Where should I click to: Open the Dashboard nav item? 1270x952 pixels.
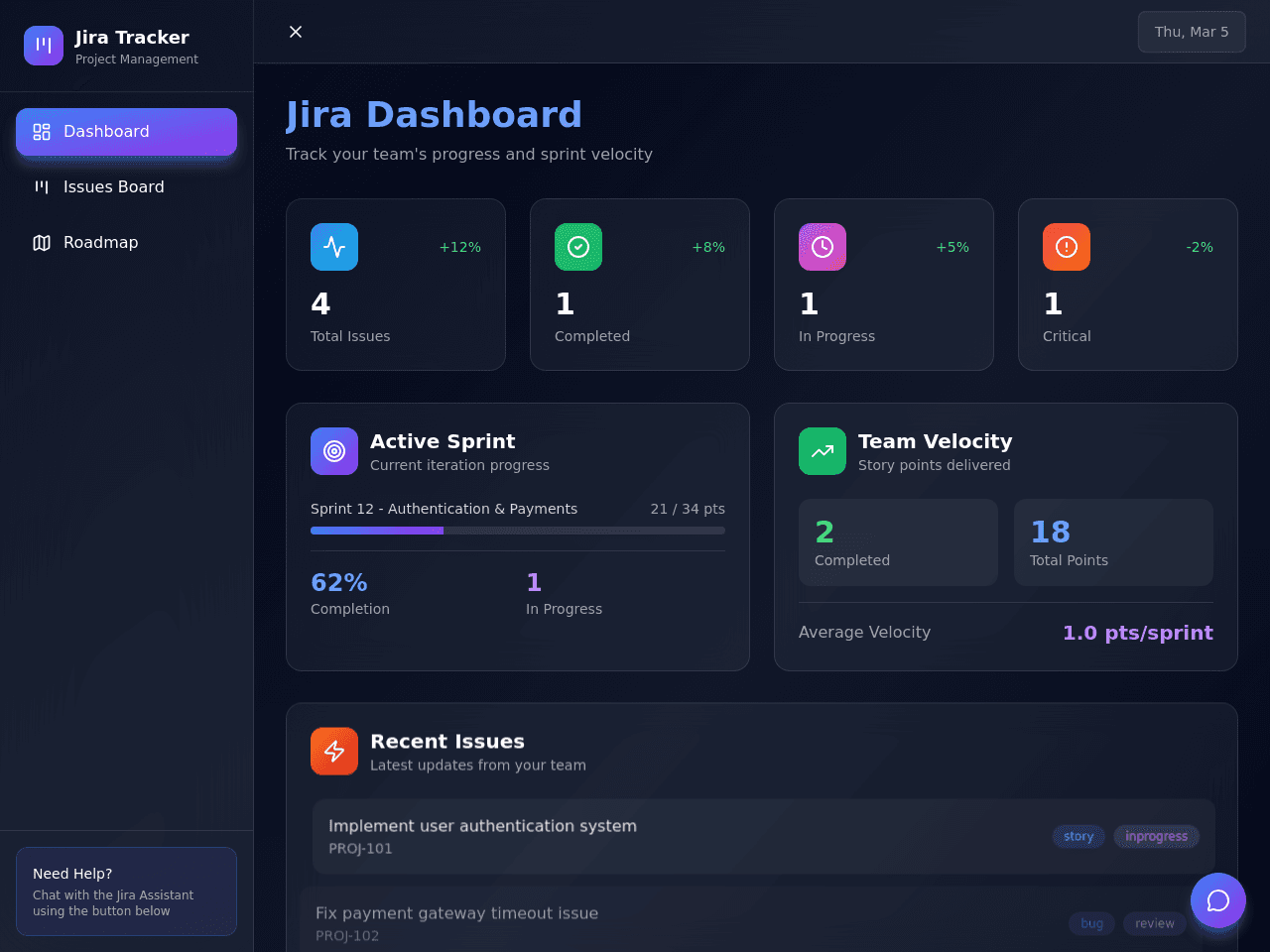126,132
